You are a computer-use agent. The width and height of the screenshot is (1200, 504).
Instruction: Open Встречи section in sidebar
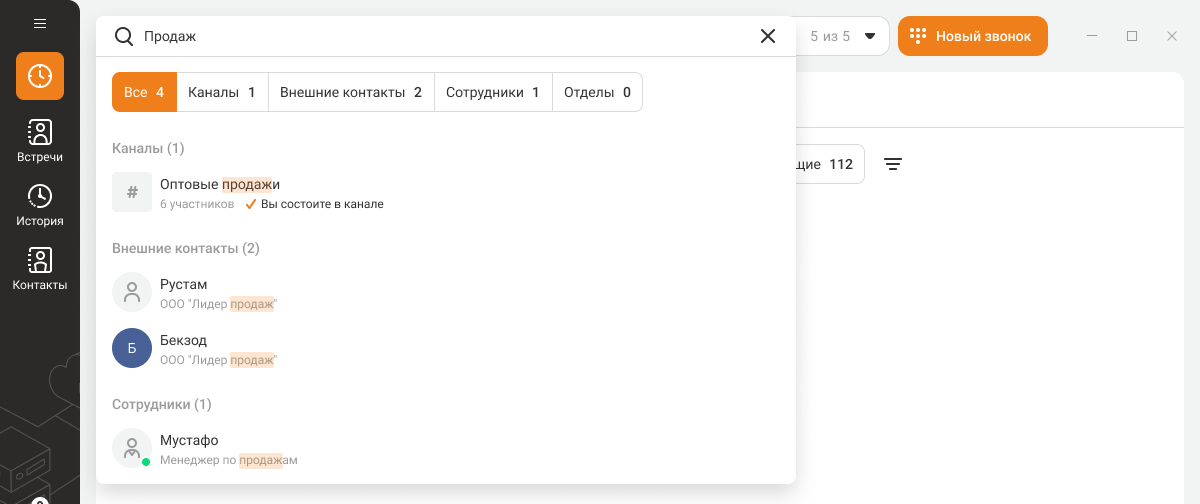[40, 141]
